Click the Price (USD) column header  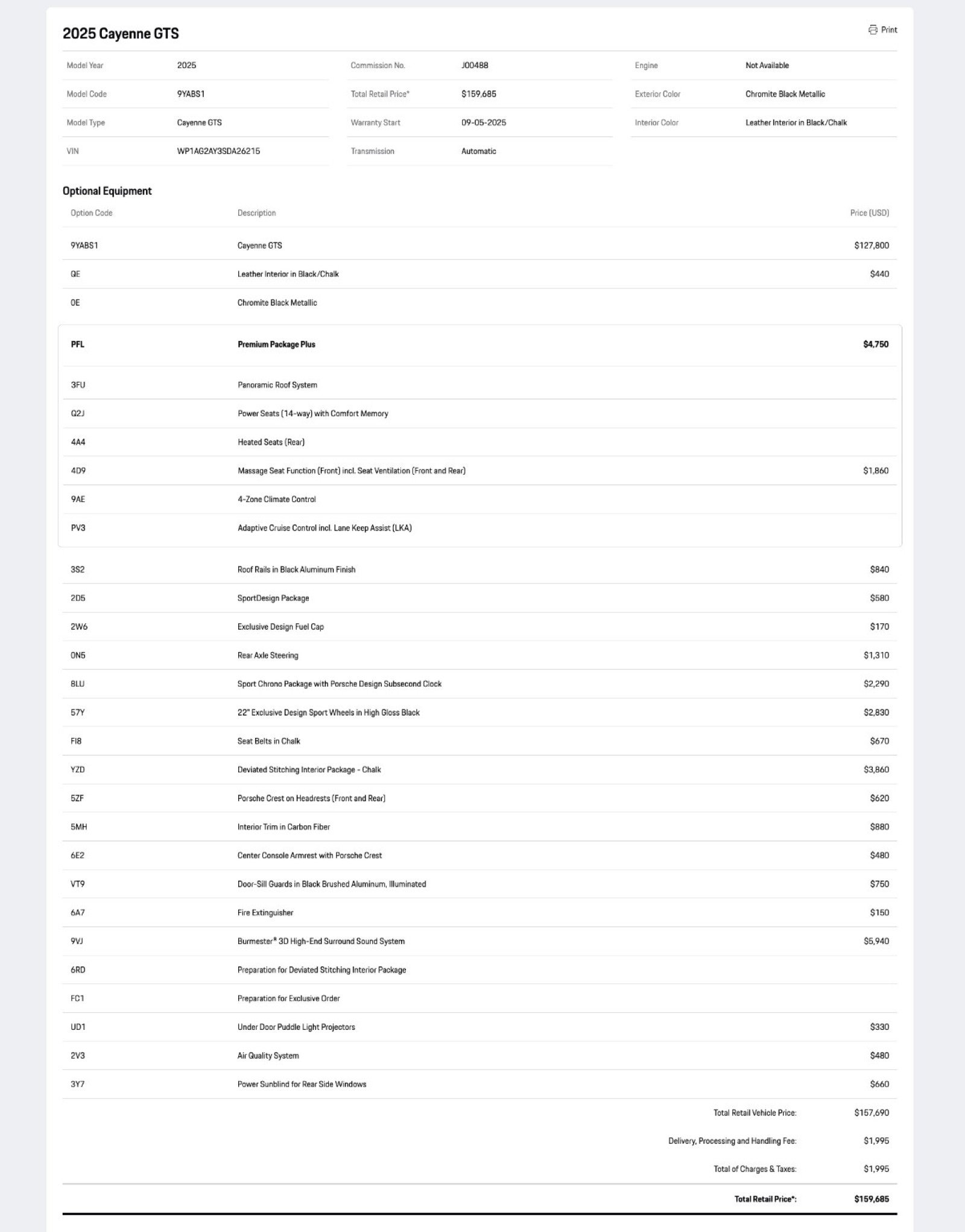[869, 213]
